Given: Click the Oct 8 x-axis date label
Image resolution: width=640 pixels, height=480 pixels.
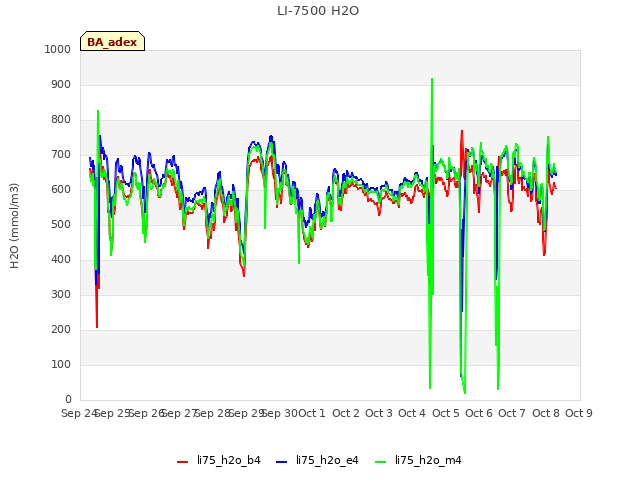Looking at the screenshot, I should click(x=546, y=413).
